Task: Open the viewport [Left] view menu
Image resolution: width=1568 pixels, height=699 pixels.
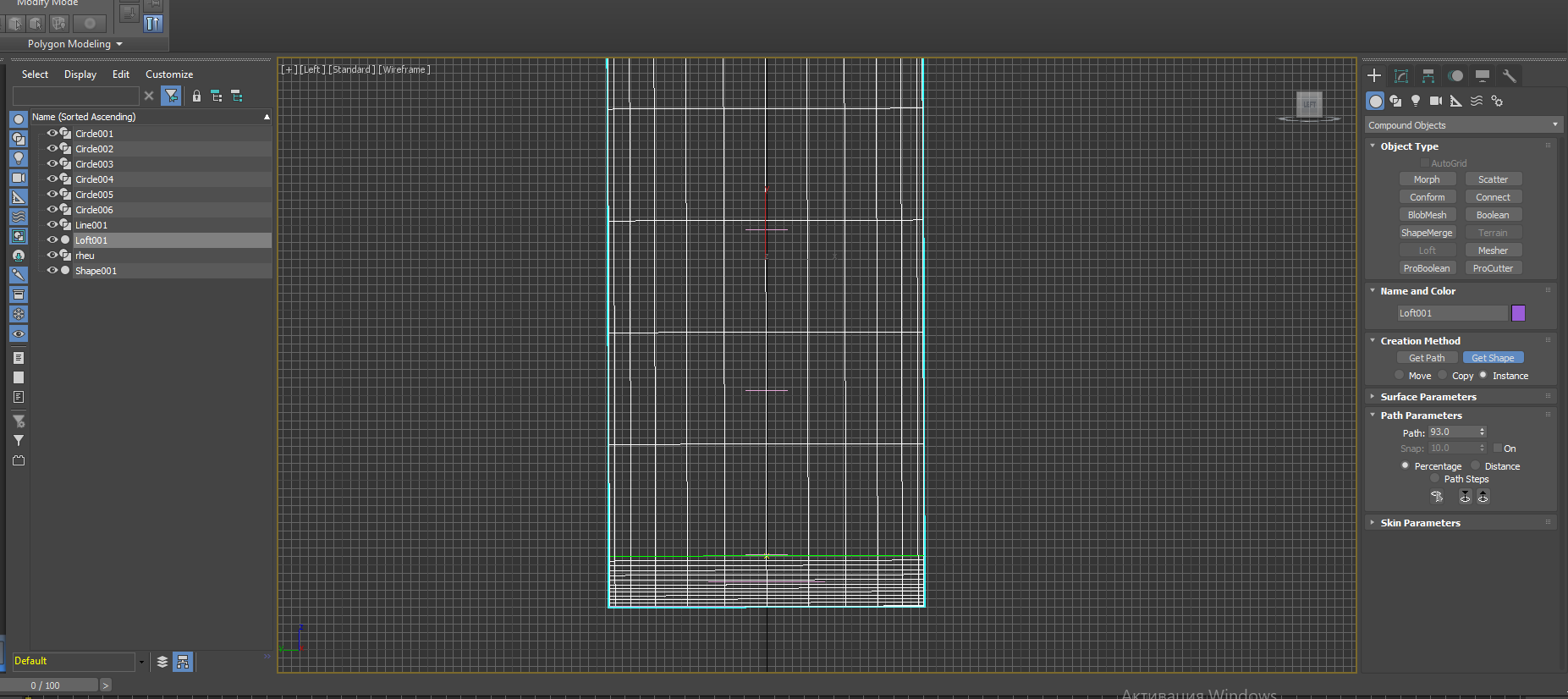Action: pos(312,69)
